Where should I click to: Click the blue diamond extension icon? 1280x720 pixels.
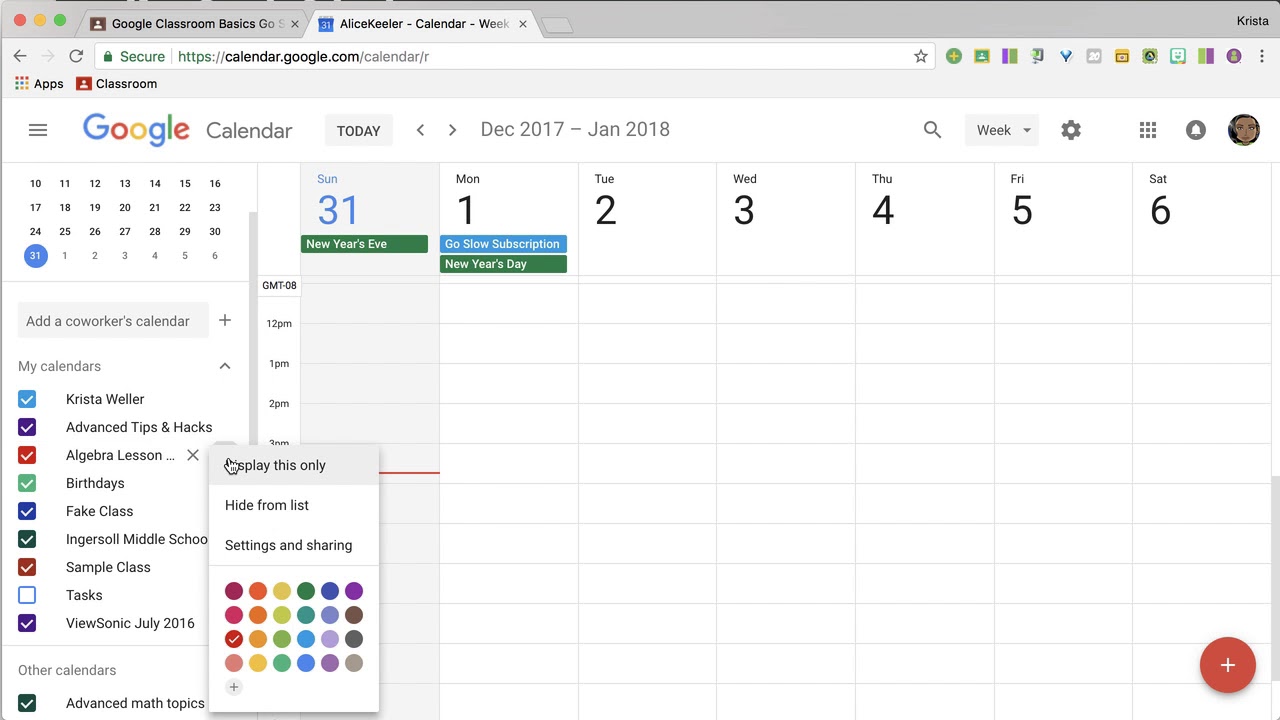(1066, 57)
